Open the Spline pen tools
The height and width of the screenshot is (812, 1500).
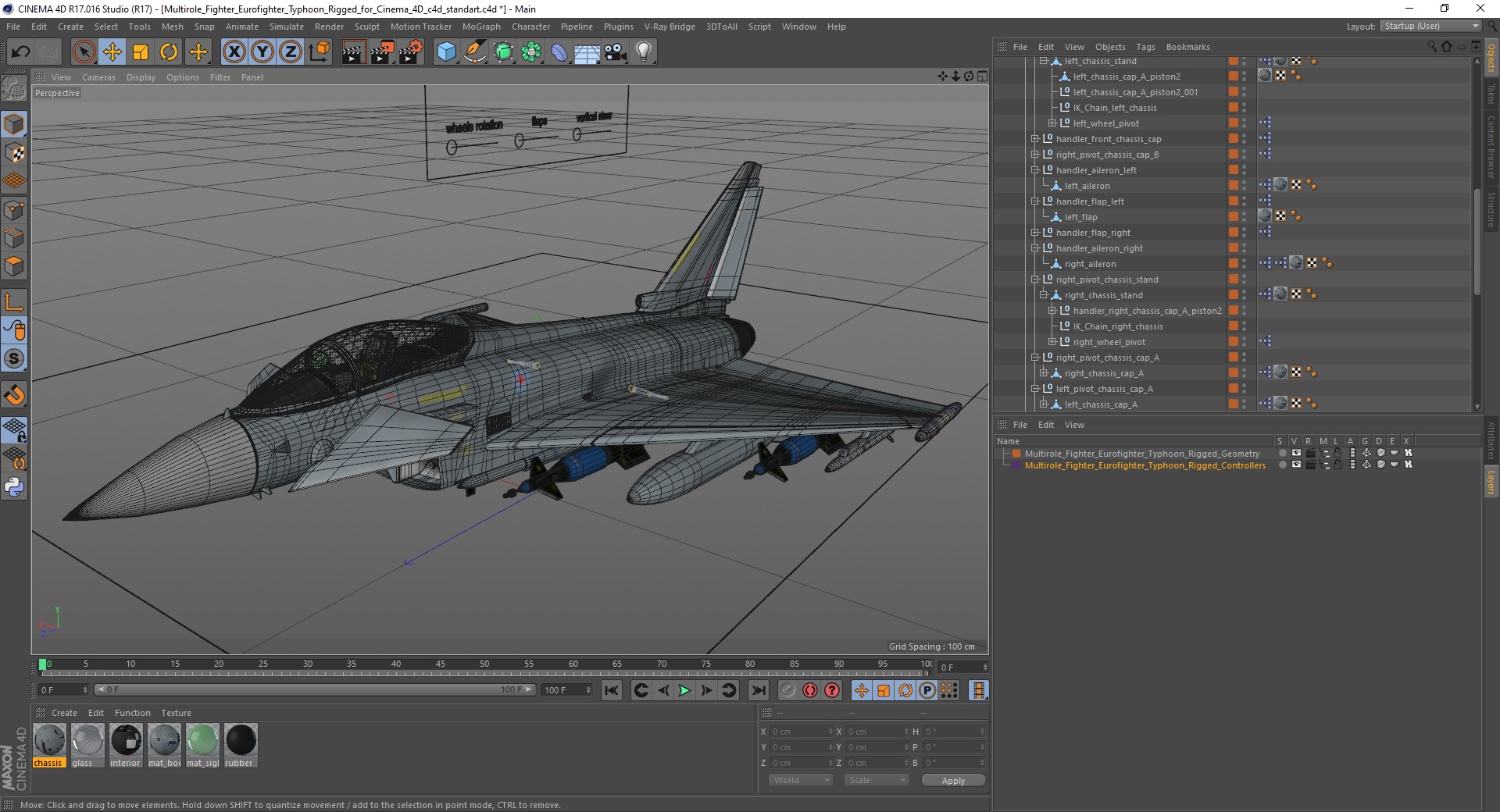[x=475, y=52]
